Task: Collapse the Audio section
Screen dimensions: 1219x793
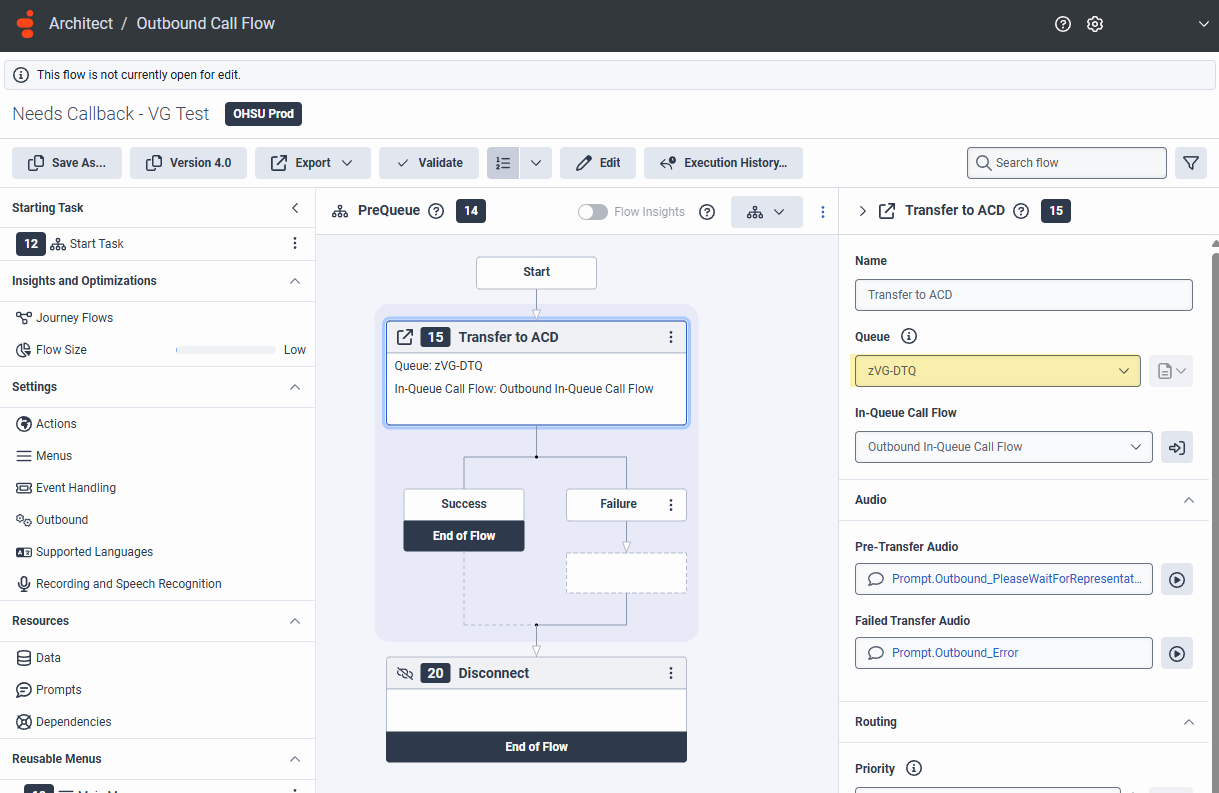Action: point(1189,500)
